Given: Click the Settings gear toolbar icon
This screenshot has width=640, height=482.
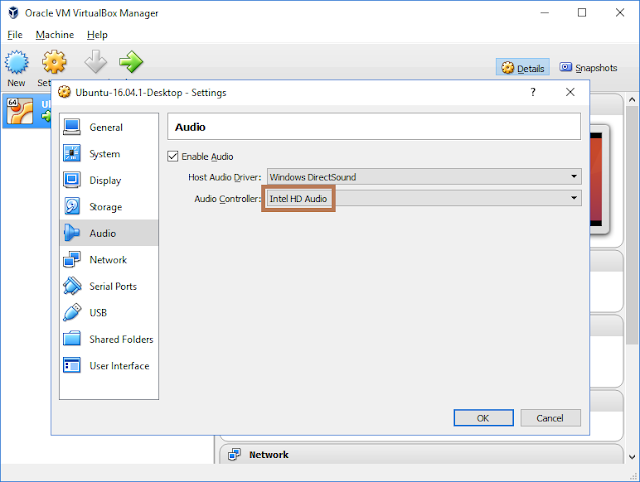Looking at the screenshot, I should (54, 62).
